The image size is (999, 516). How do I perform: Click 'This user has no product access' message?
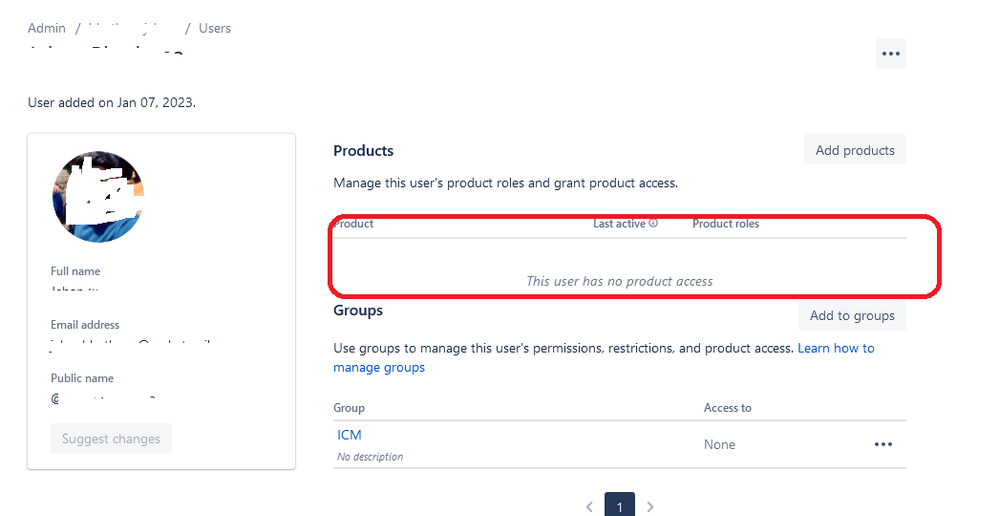(x=619, y=282)
